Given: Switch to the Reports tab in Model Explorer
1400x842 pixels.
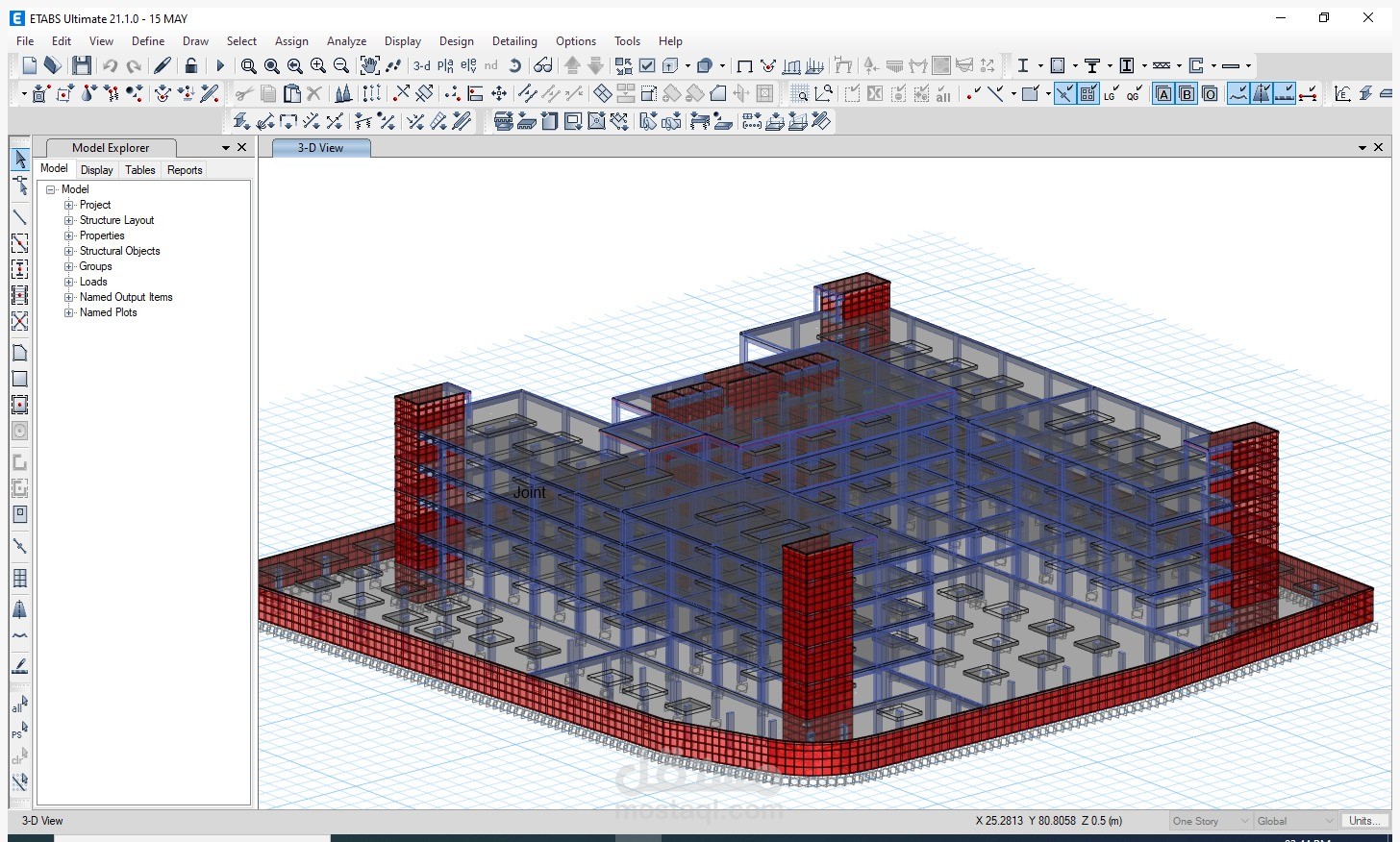Looking at the screenshot, I should (185, 170).
